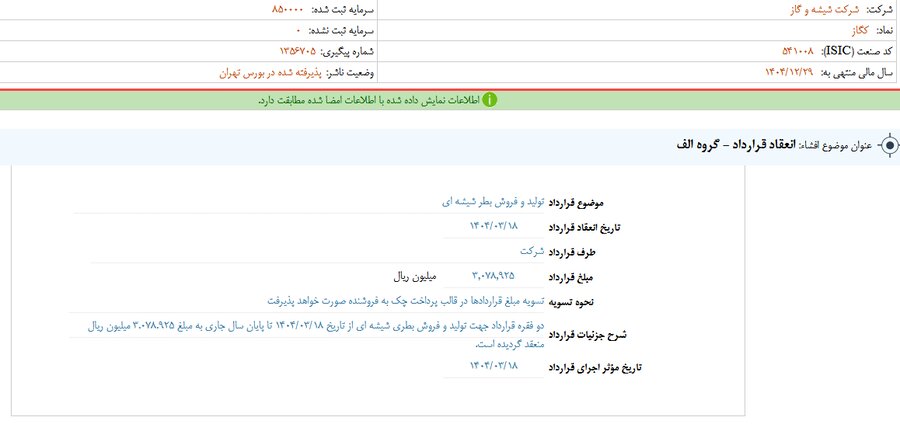Click the label نحوه تسویه
Viewport: 900px width, 438px height.
tap(571, 302)
